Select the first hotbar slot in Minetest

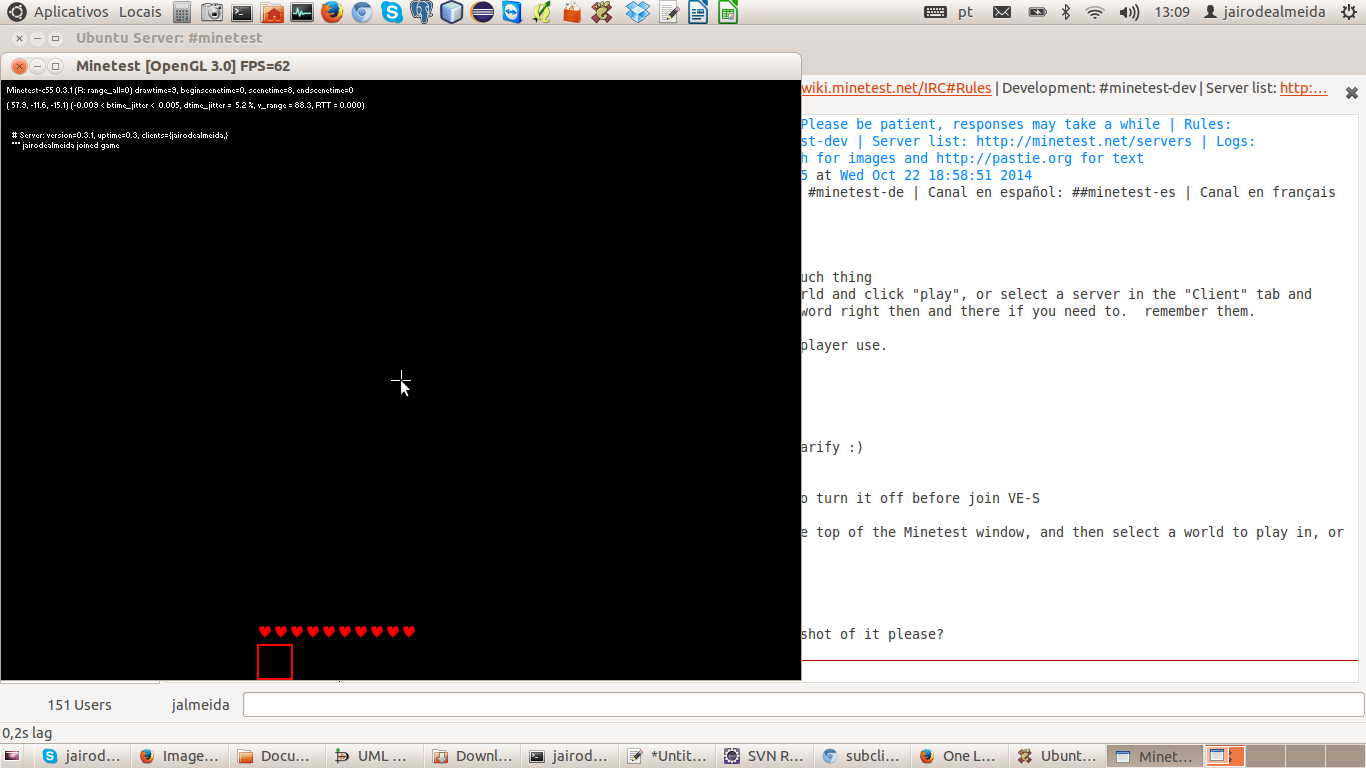(275, 662)
